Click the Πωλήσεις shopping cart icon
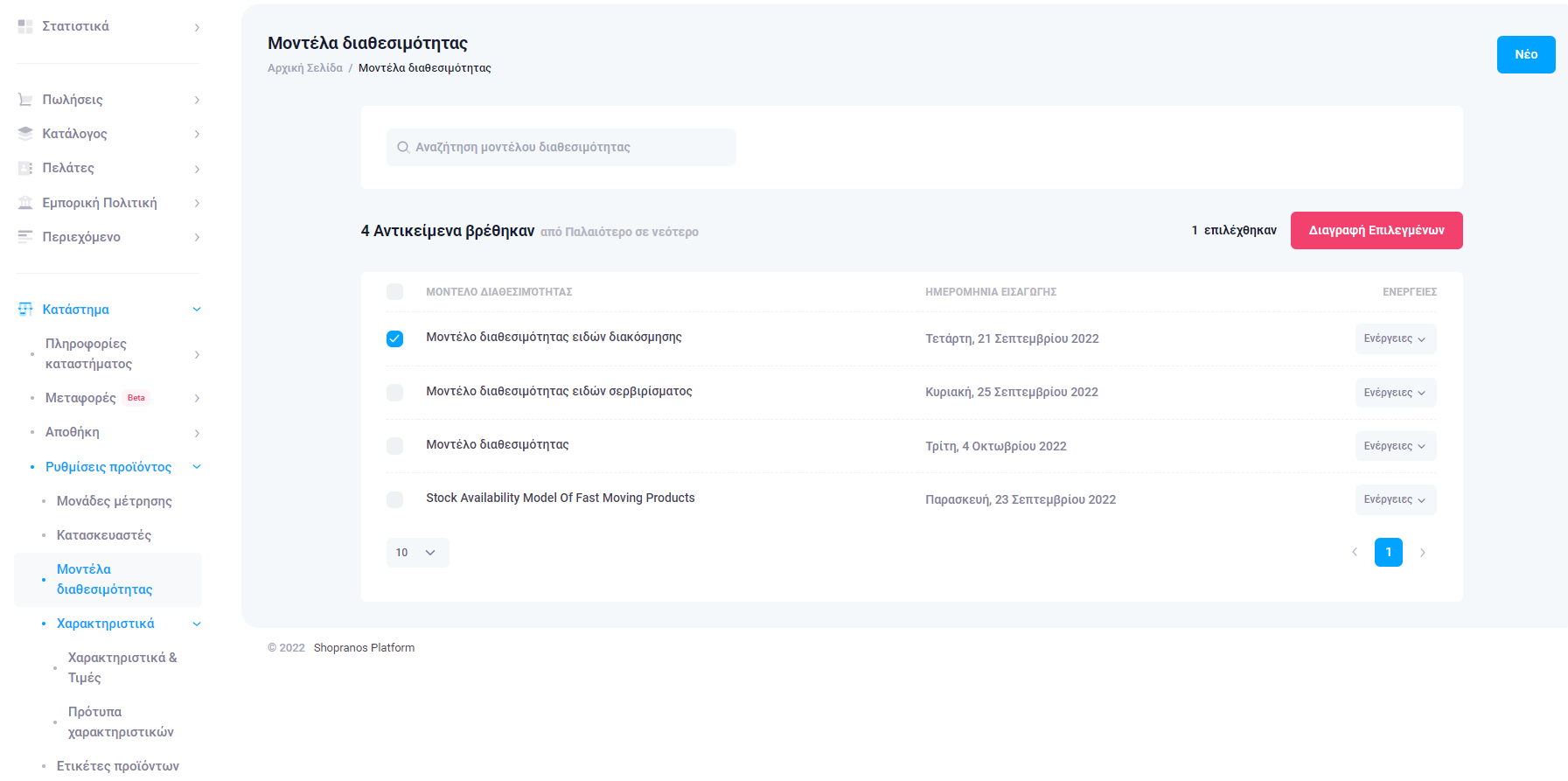 click(x=25, y=100)
